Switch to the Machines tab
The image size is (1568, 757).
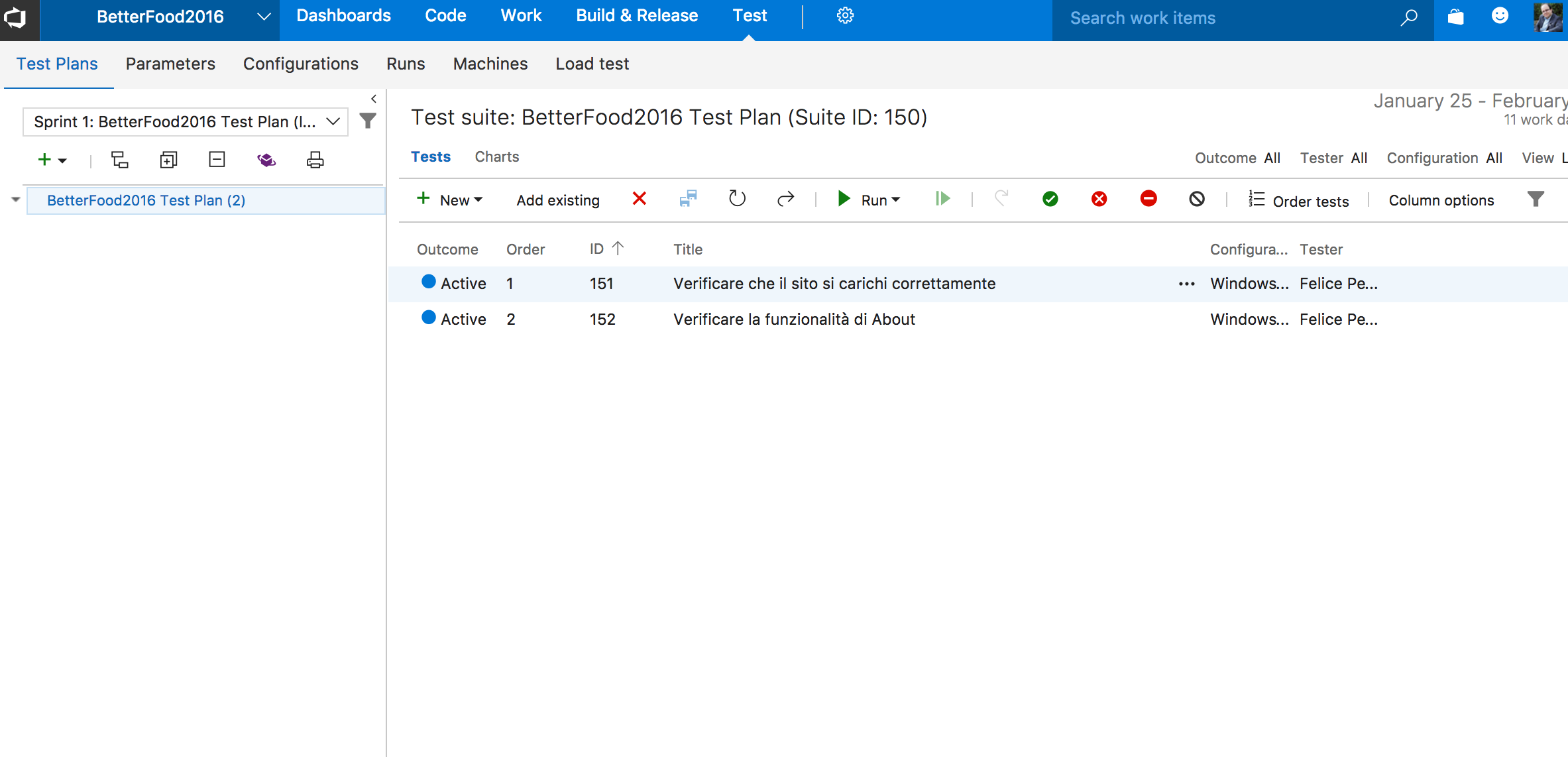[490, 64]
